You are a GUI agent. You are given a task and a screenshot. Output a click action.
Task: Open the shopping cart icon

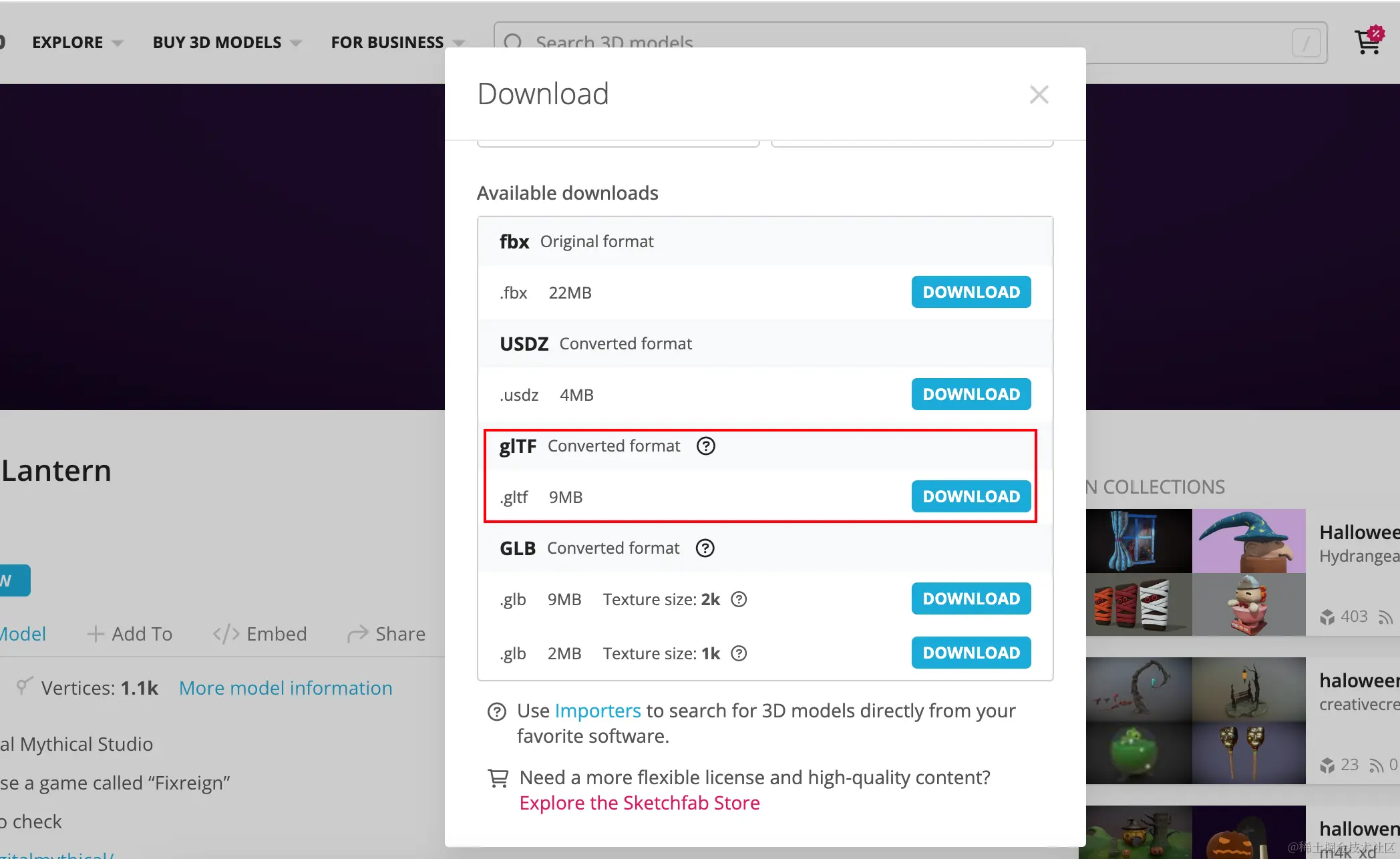(x=1367, y=42)
